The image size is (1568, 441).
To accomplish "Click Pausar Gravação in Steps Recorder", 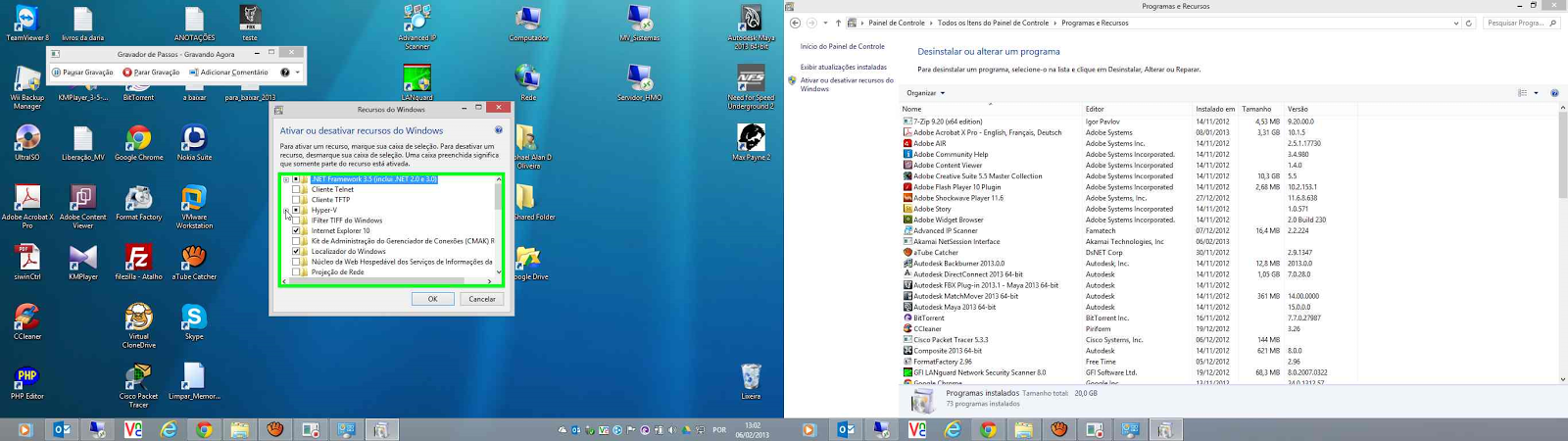I will coord(82,72).
